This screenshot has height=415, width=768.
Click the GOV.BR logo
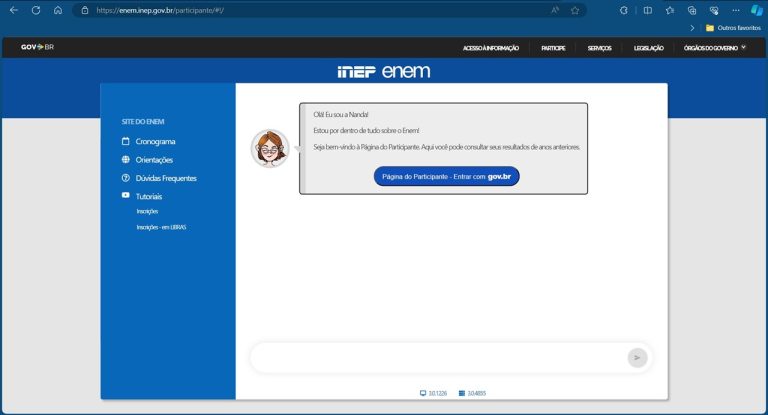click(x=37, y=47)
